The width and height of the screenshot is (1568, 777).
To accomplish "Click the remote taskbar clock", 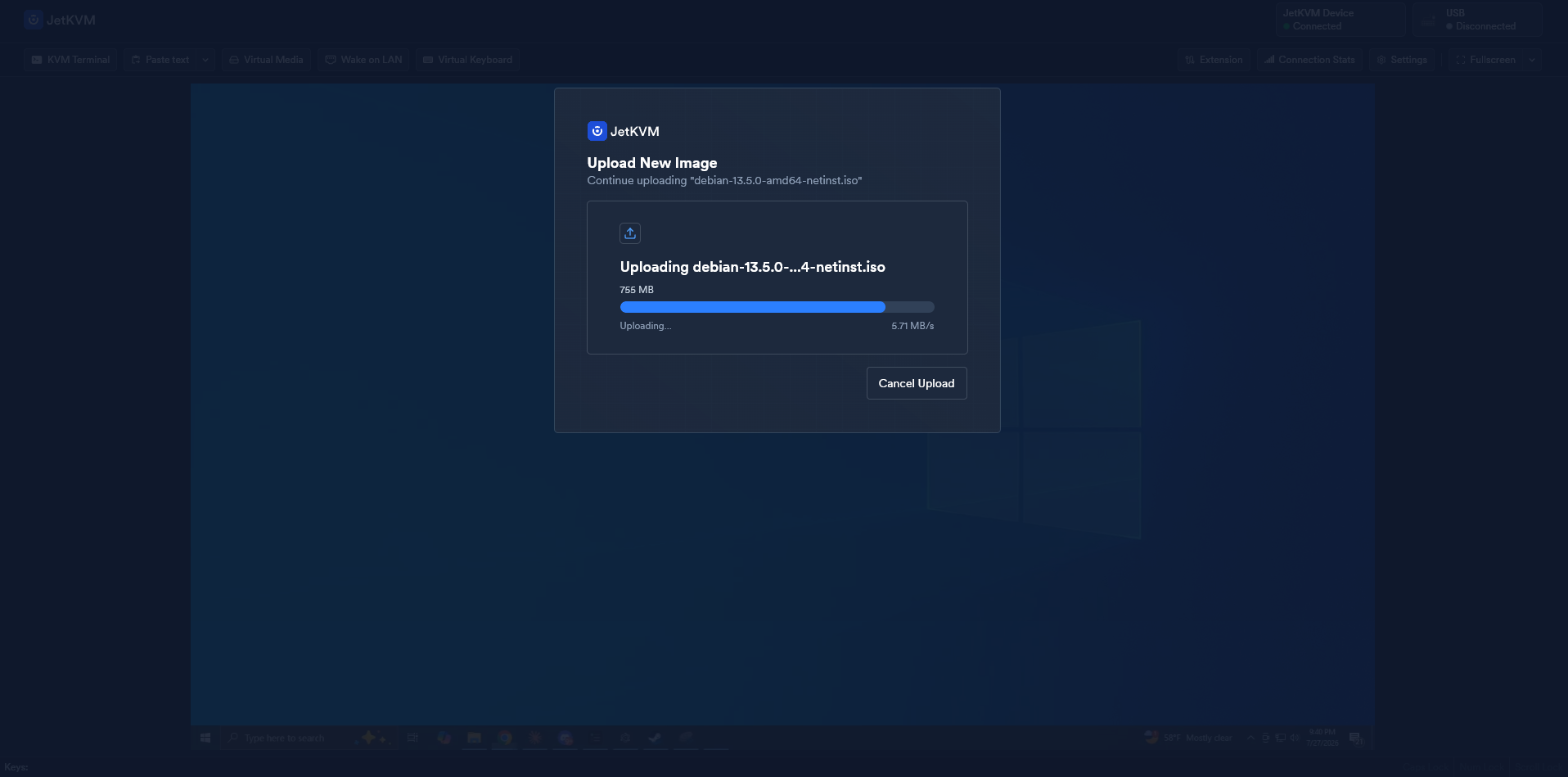I will pyautogui.click(x=1322, y=738).
